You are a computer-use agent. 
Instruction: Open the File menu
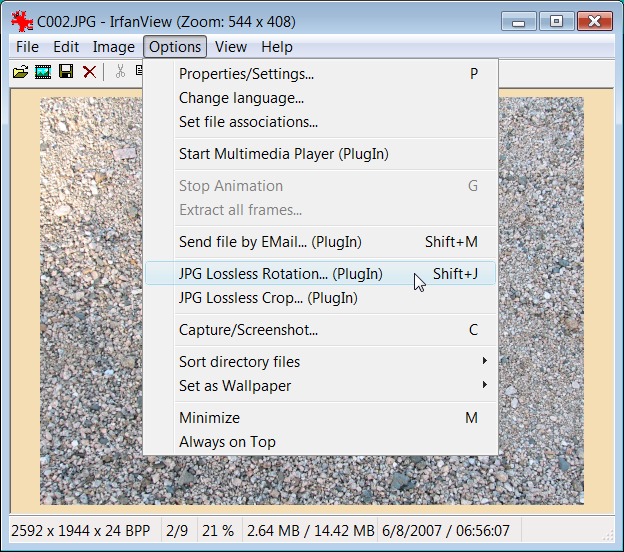[x=27, y=47]
